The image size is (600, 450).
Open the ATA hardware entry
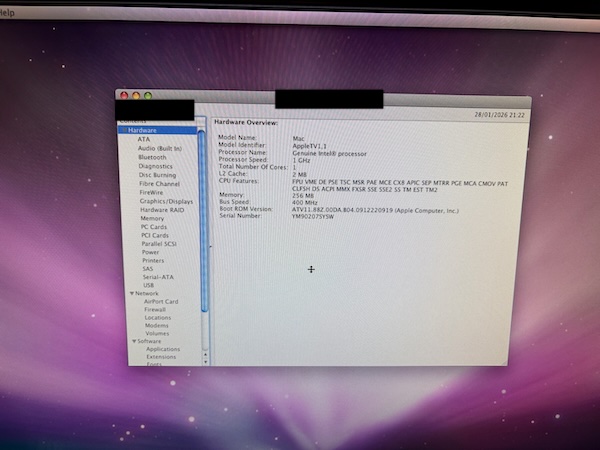pyautogui.click(x=144, y=140)
